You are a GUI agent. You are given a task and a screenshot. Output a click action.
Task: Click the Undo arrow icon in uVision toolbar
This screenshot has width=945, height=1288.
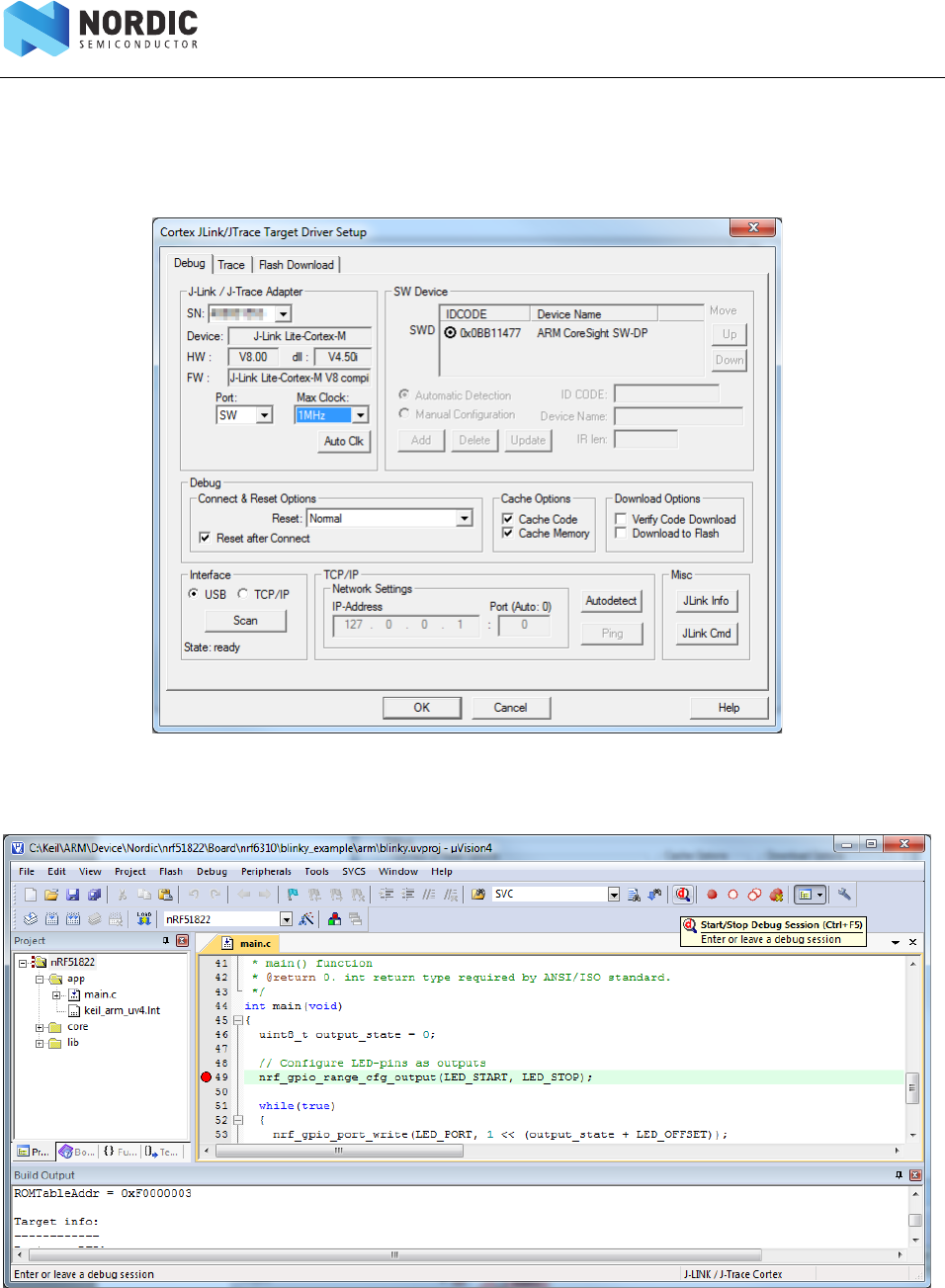194,895
